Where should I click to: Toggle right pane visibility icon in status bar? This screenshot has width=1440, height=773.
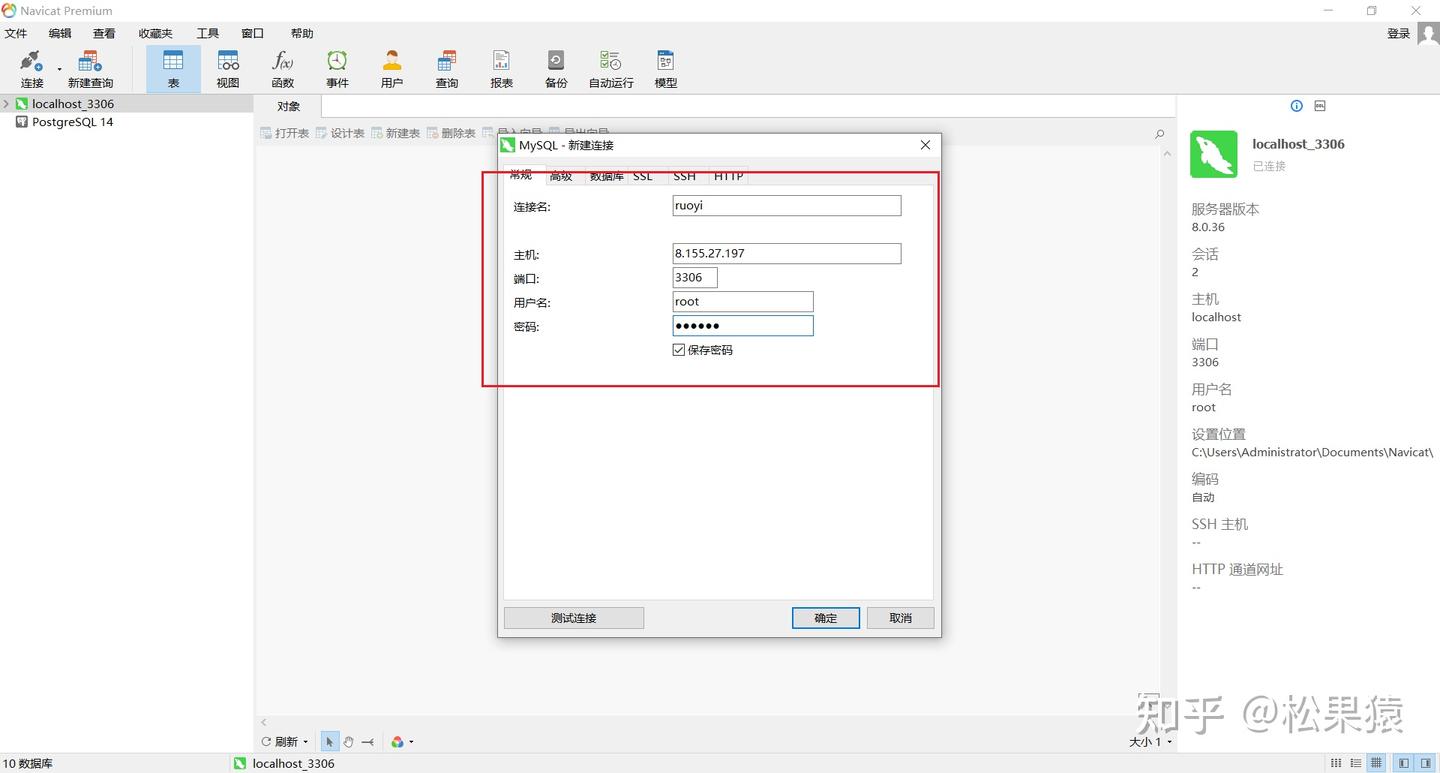pos(1426,763)
